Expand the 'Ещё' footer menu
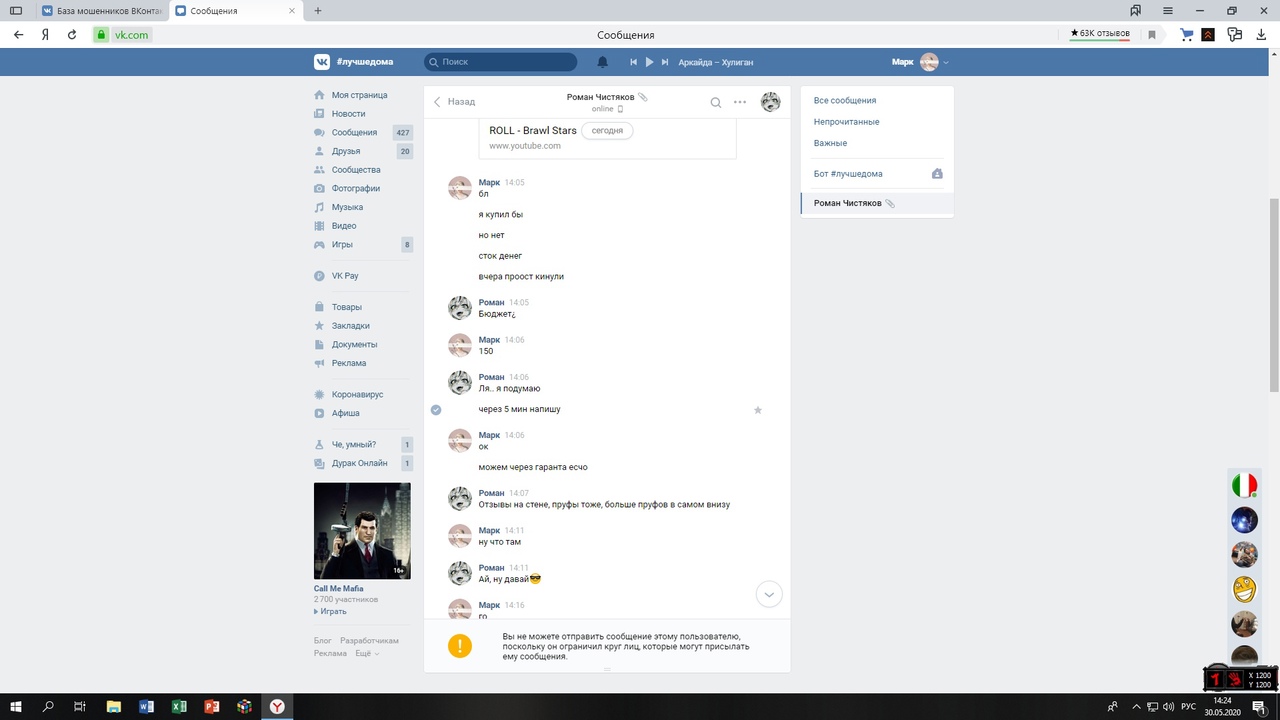This screenshot has width=1280, height=720. pyautogui.click(x=367, y=653)
